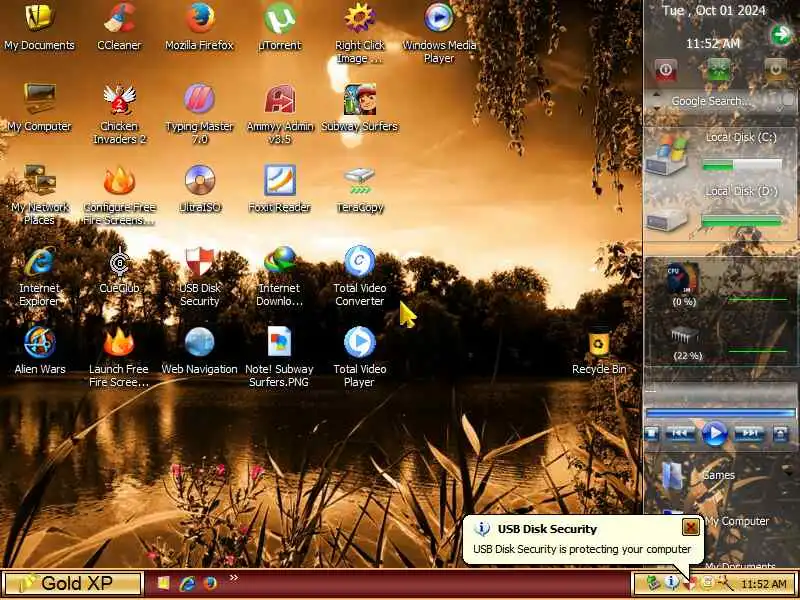The width and height of the screenshot is (800, 600).
Task: Click the RAM chip meter icon
Action: (x=685, y=336)
